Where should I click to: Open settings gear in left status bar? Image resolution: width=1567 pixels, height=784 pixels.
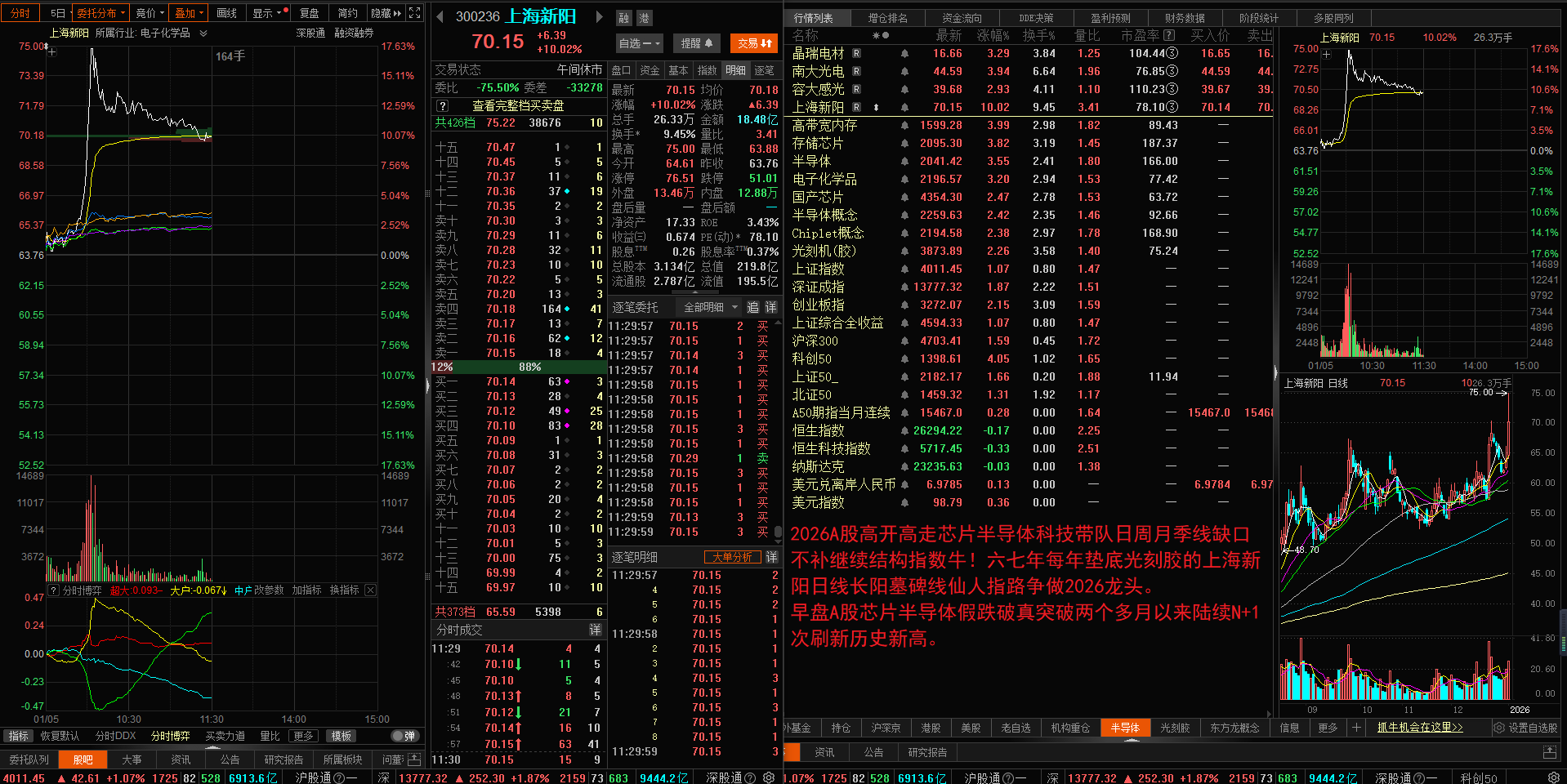(769, 777)
